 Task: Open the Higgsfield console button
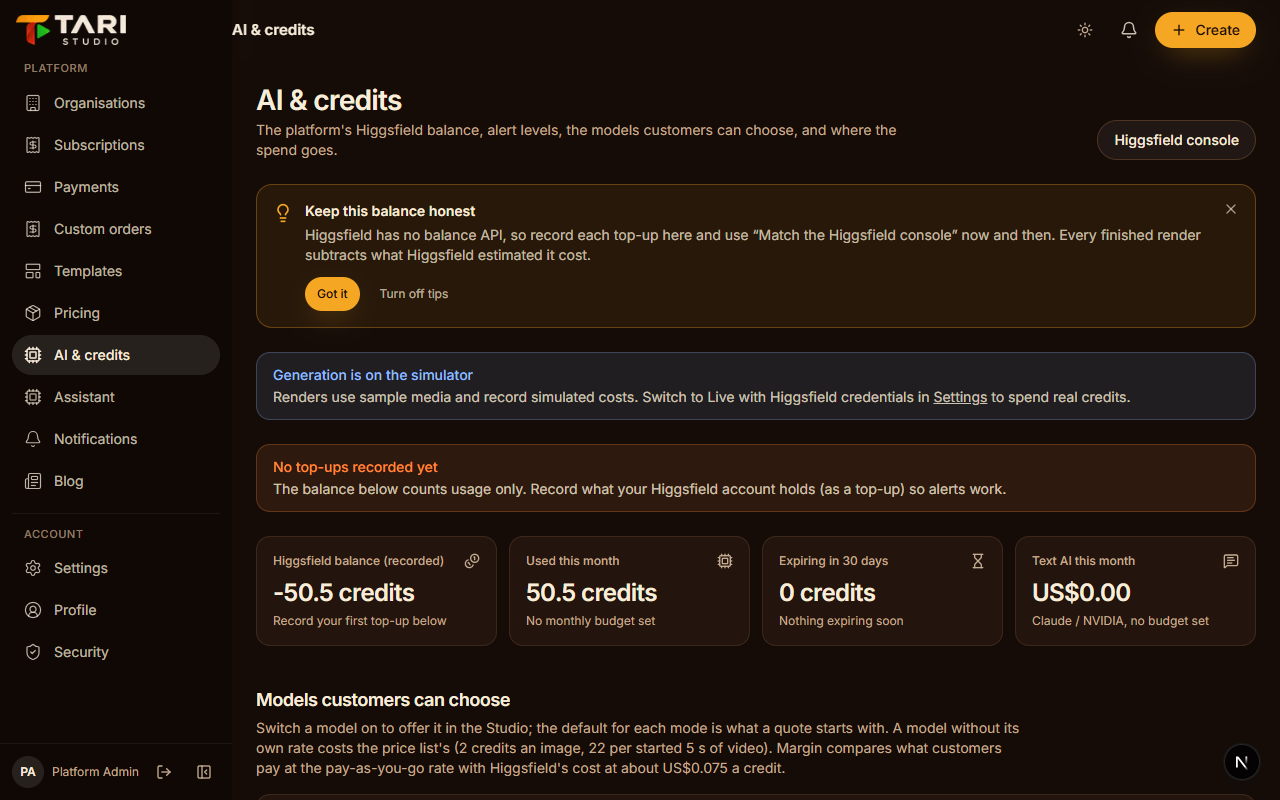(x=1177, y=140)
